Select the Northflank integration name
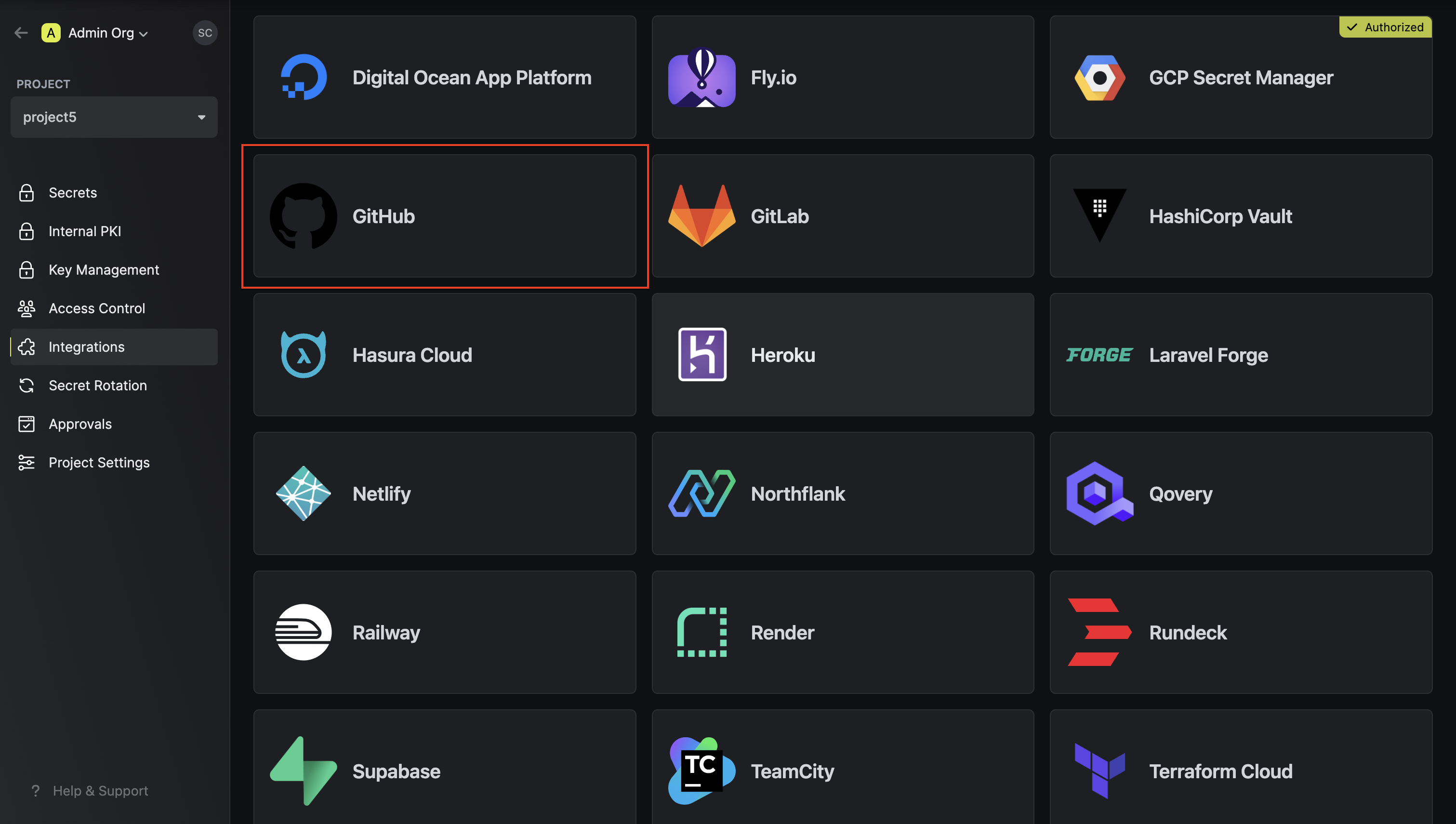The image size is (1456, 824). [x=797, y=493]
